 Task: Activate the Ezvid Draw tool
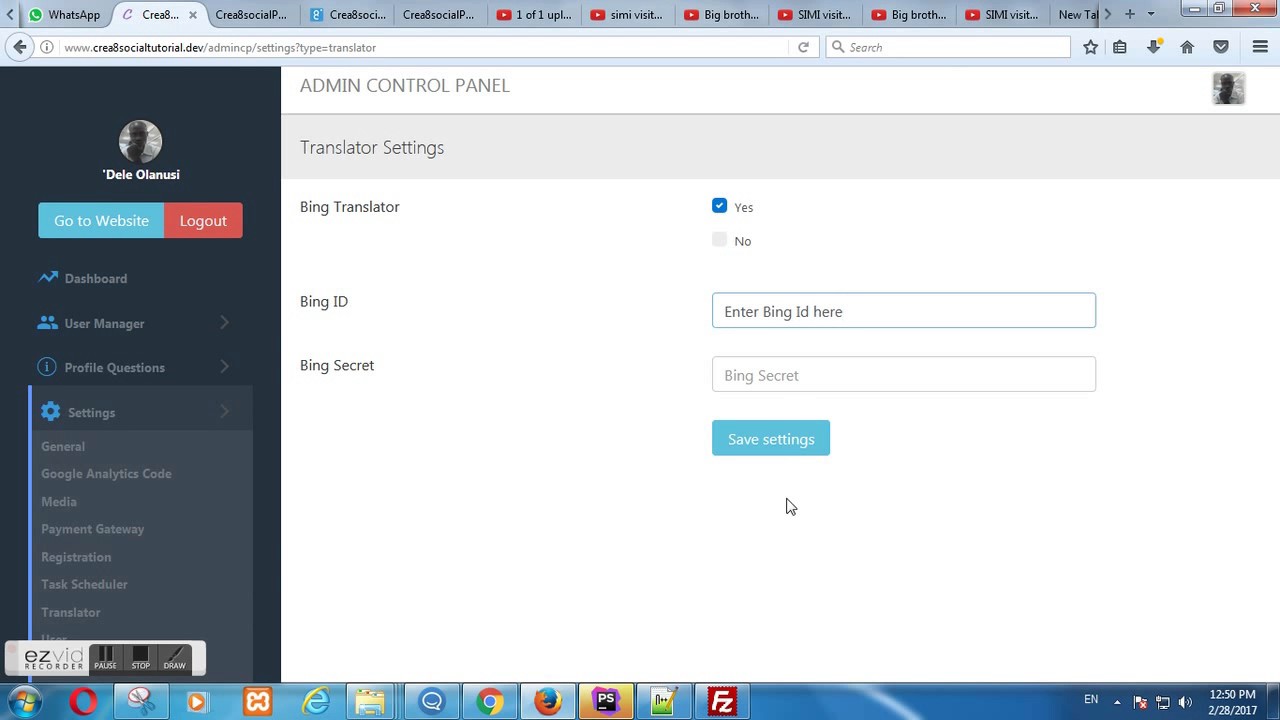[x=175, y=658]
